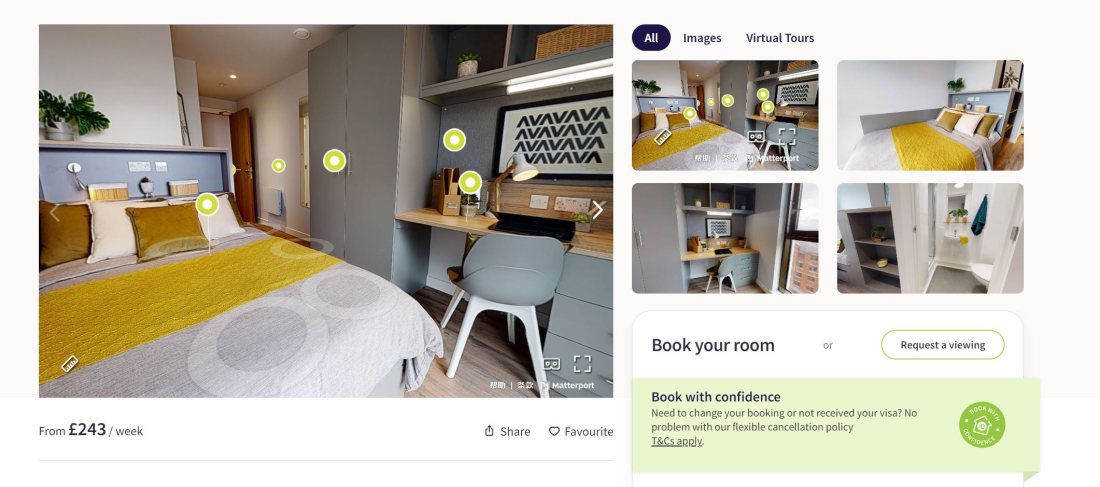Switch to the Images tab
The height and width of the screenshot is (487, 1100).
702,38
